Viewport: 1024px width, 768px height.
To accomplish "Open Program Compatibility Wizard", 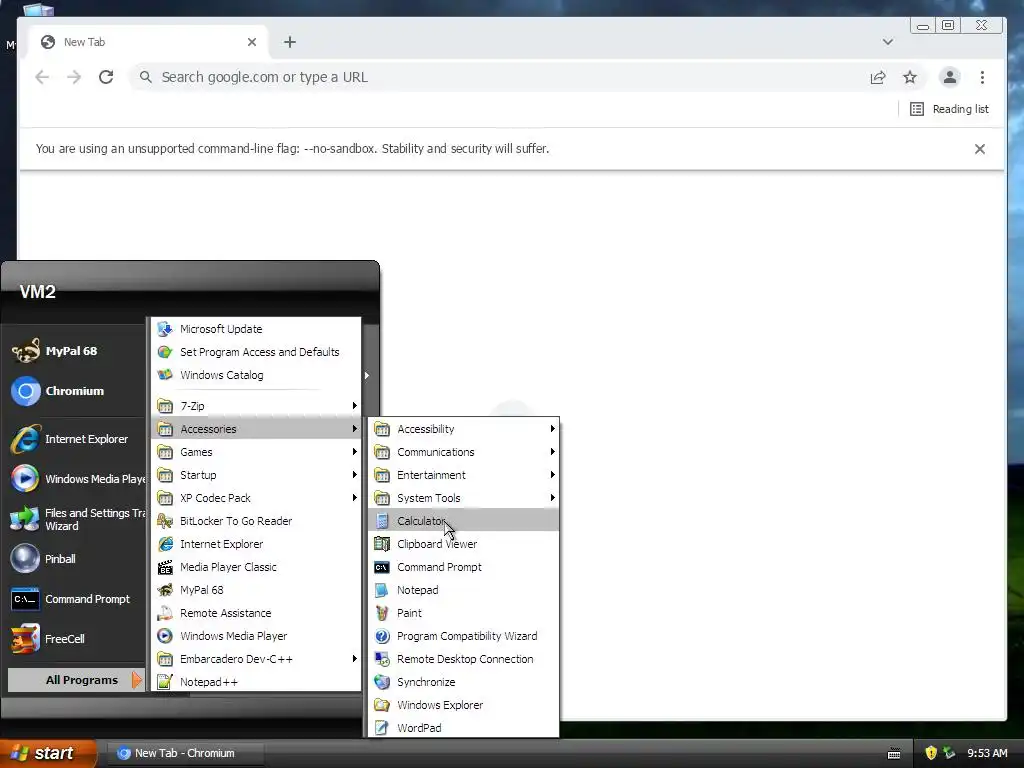I will point(463,636).
